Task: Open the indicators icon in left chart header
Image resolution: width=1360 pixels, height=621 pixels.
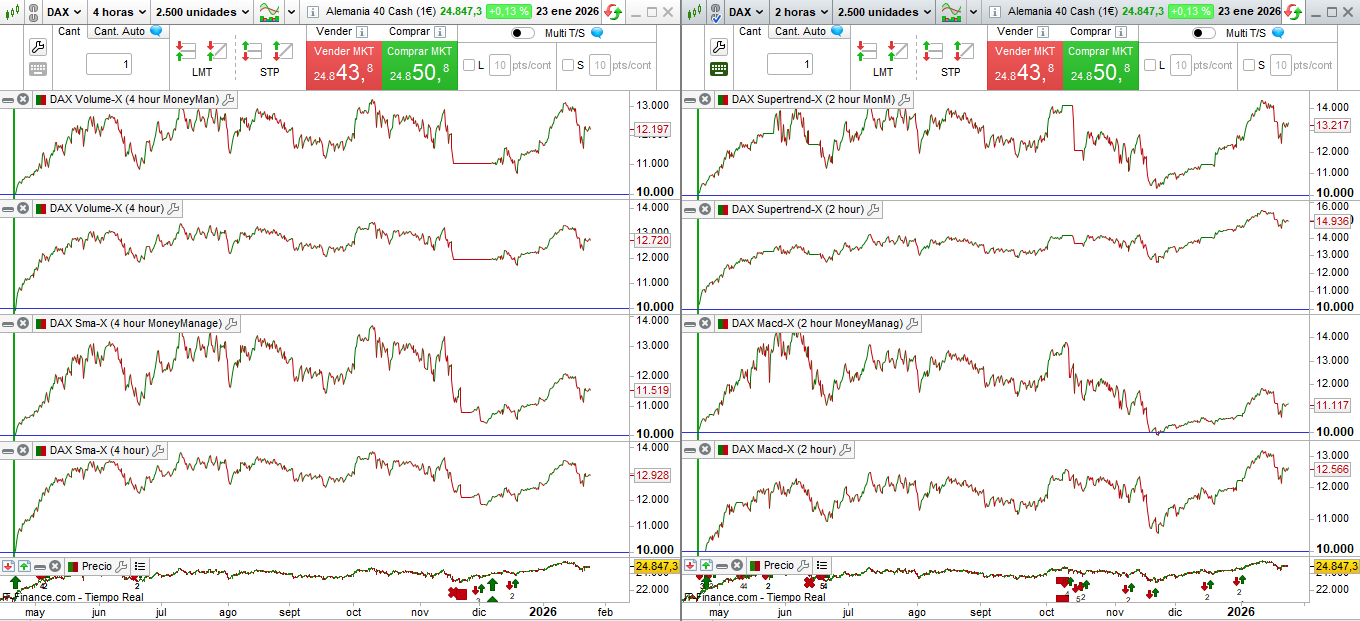Action: pos(270,12)
